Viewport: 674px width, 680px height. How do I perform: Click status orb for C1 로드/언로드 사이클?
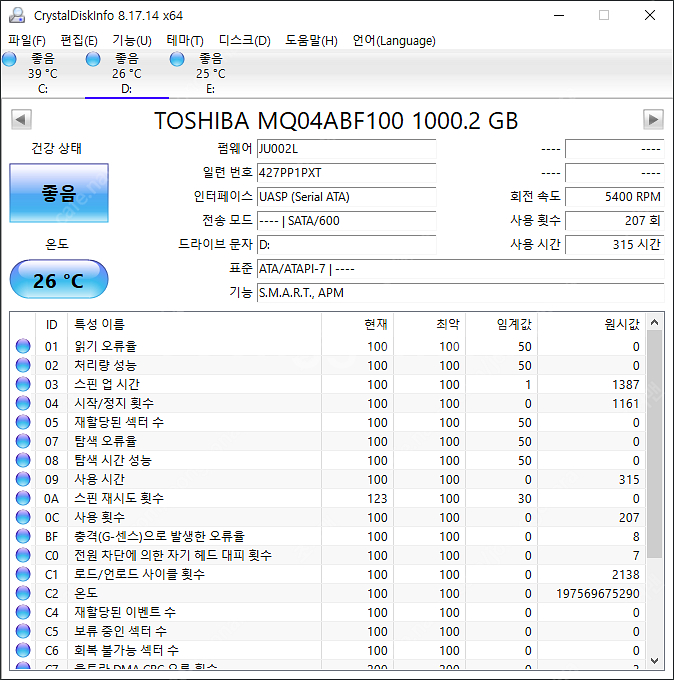coord(23,574)
